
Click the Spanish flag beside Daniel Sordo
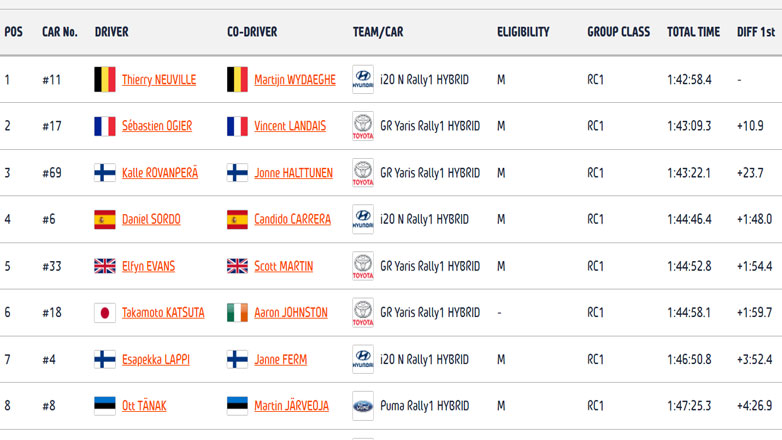104,220
